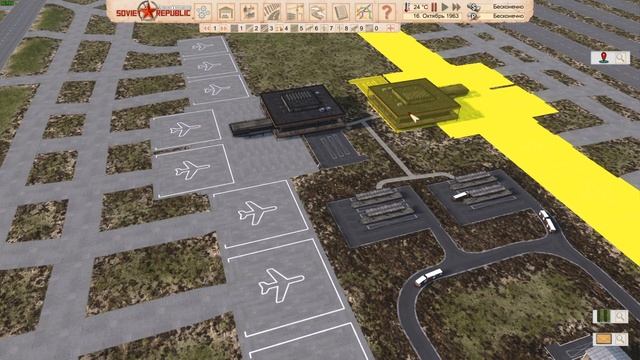This screenshot has height=360, width=640.
Task: Select quick-bar slot 3 with the hatched icon
Action: point(268,28)
